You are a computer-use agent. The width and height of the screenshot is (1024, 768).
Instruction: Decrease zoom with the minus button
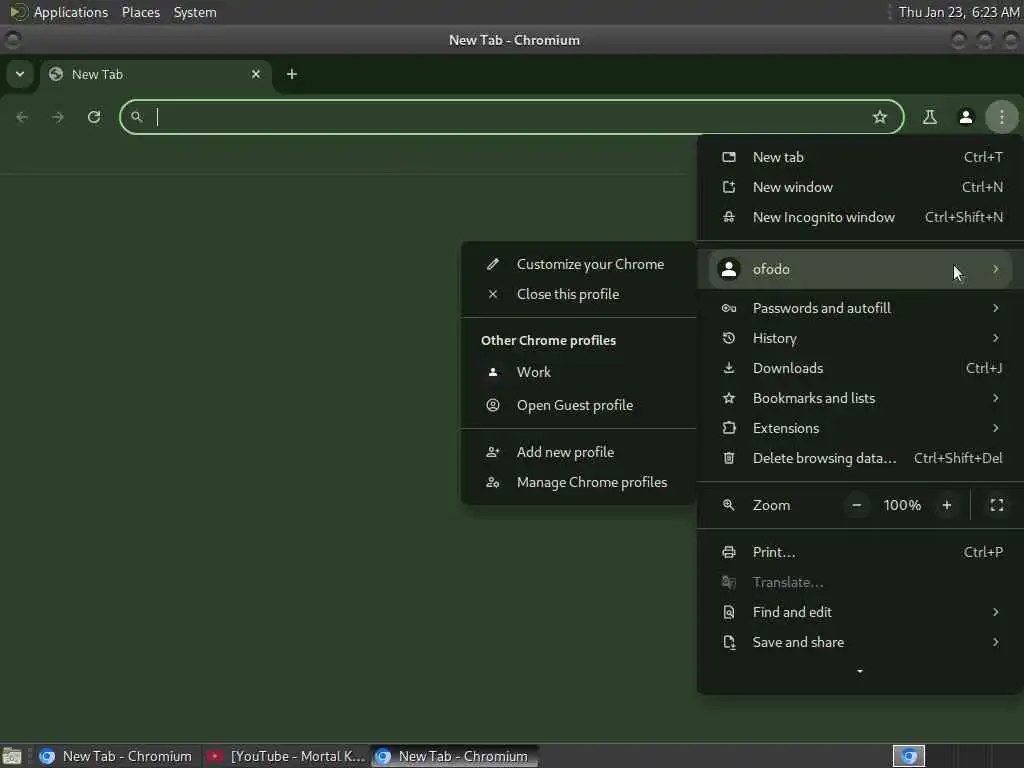[856, 505]
